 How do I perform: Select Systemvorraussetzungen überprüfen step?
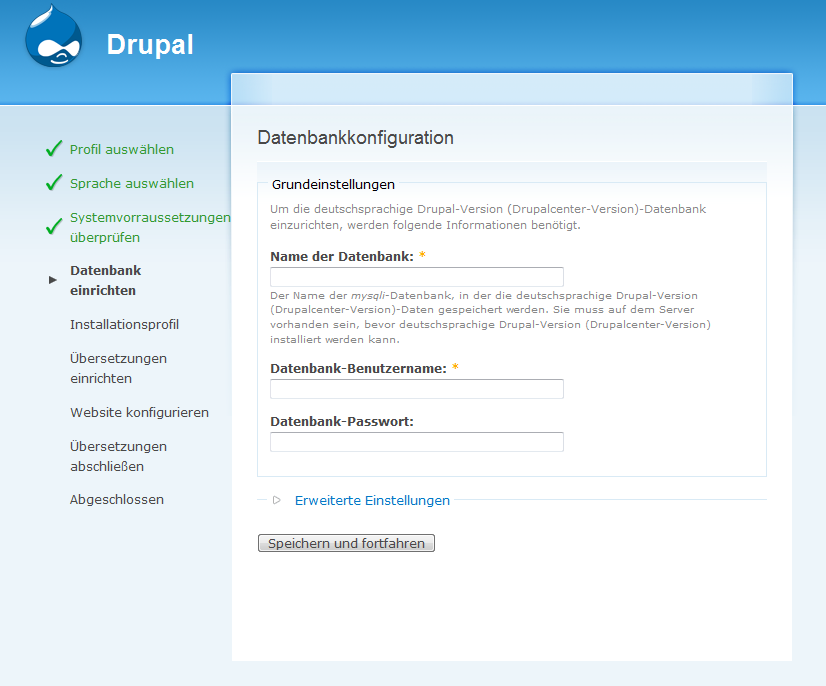click(148, 227)
